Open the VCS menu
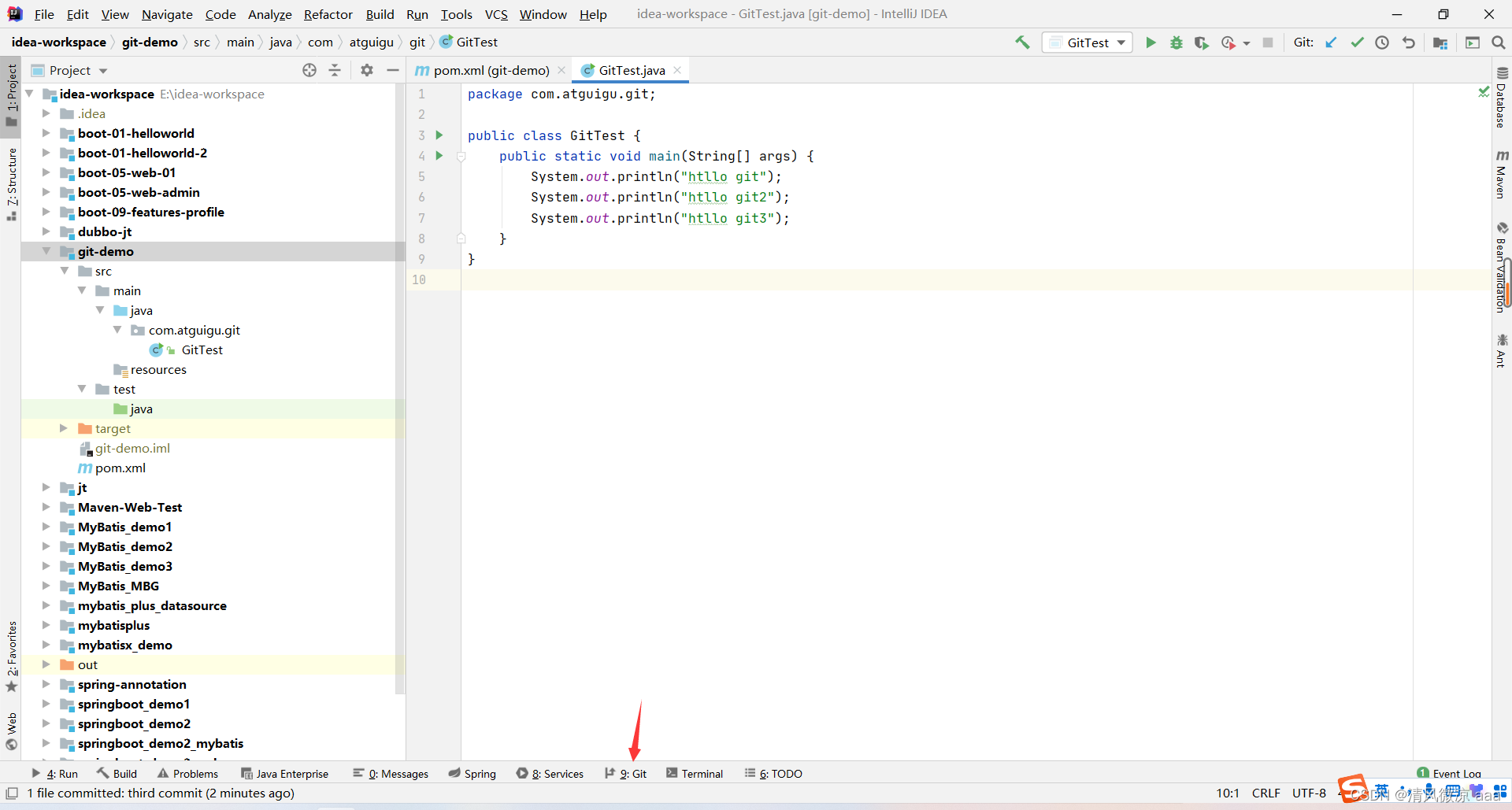This screenshot has width=1512, height=810. pyautogui.click(x=496, y=14)
